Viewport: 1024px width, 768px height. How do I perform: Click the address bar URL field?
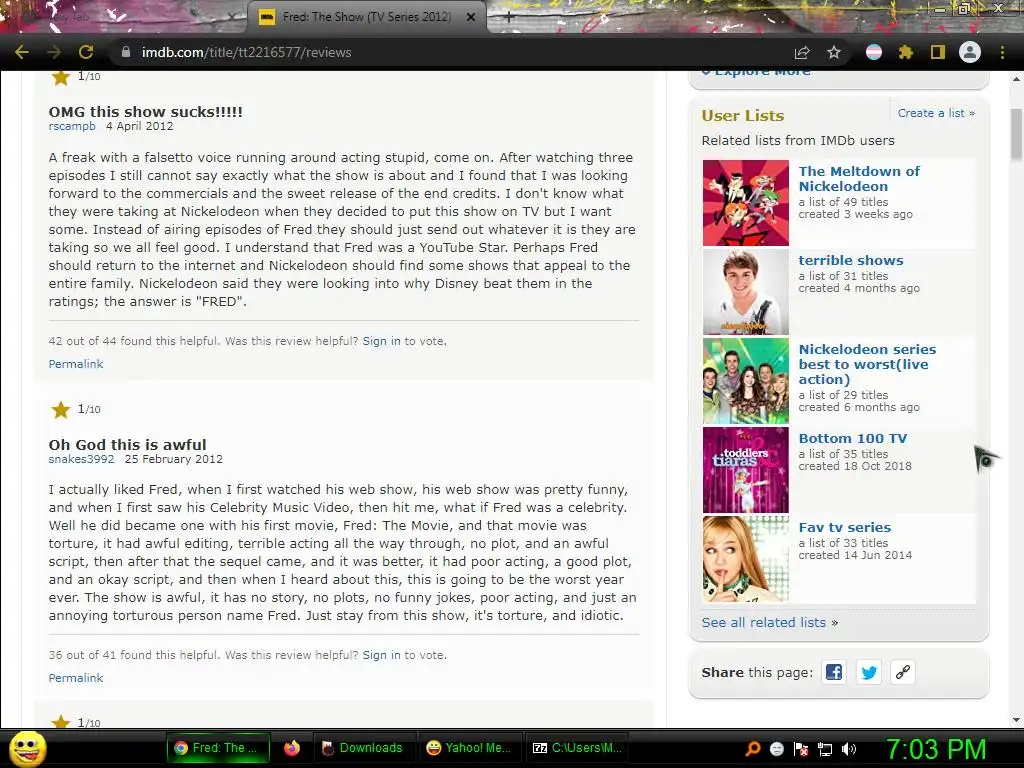click(451, 52)
